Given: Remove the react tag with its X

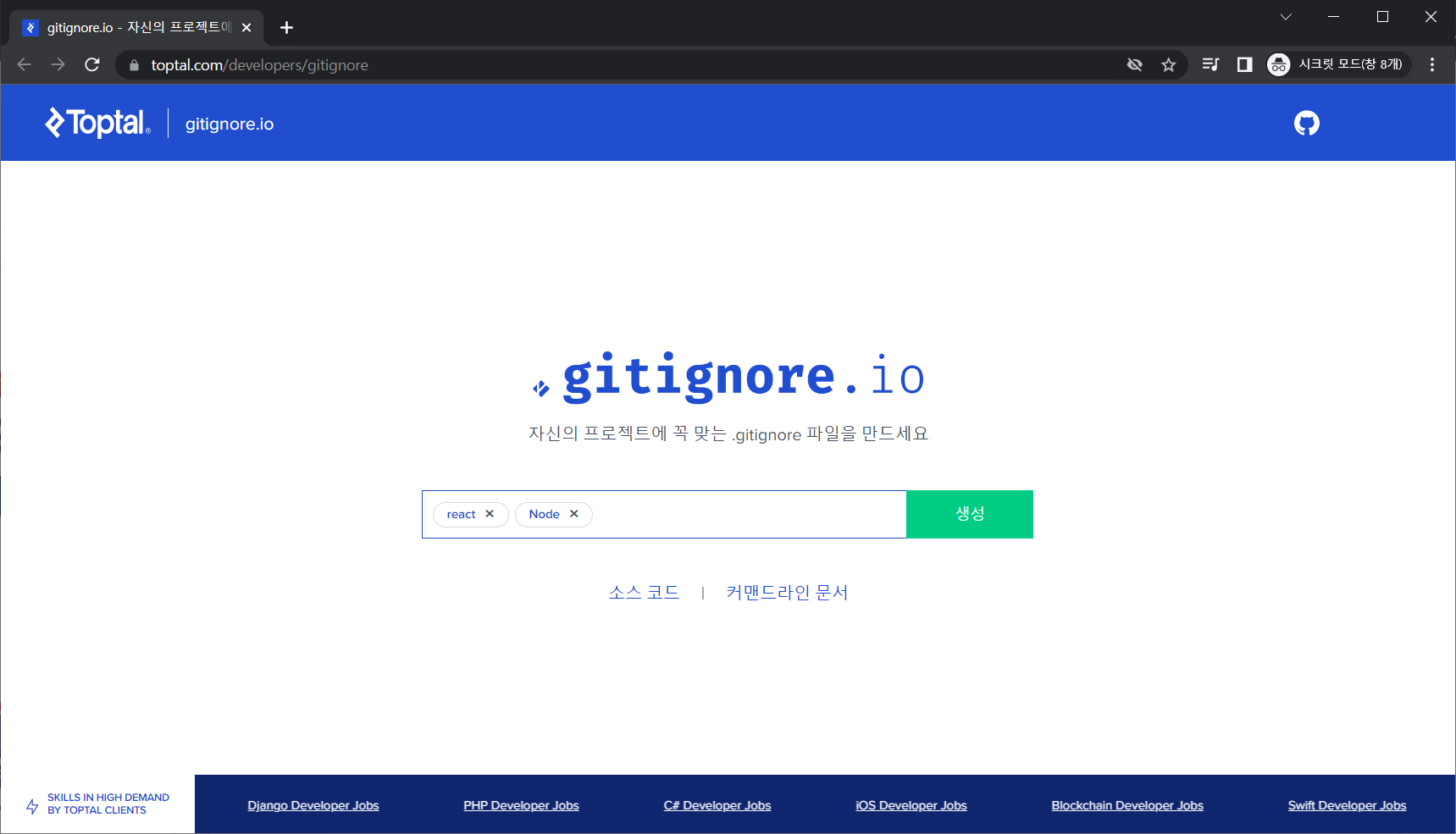Looking at the screenshot, I should 490,514.
